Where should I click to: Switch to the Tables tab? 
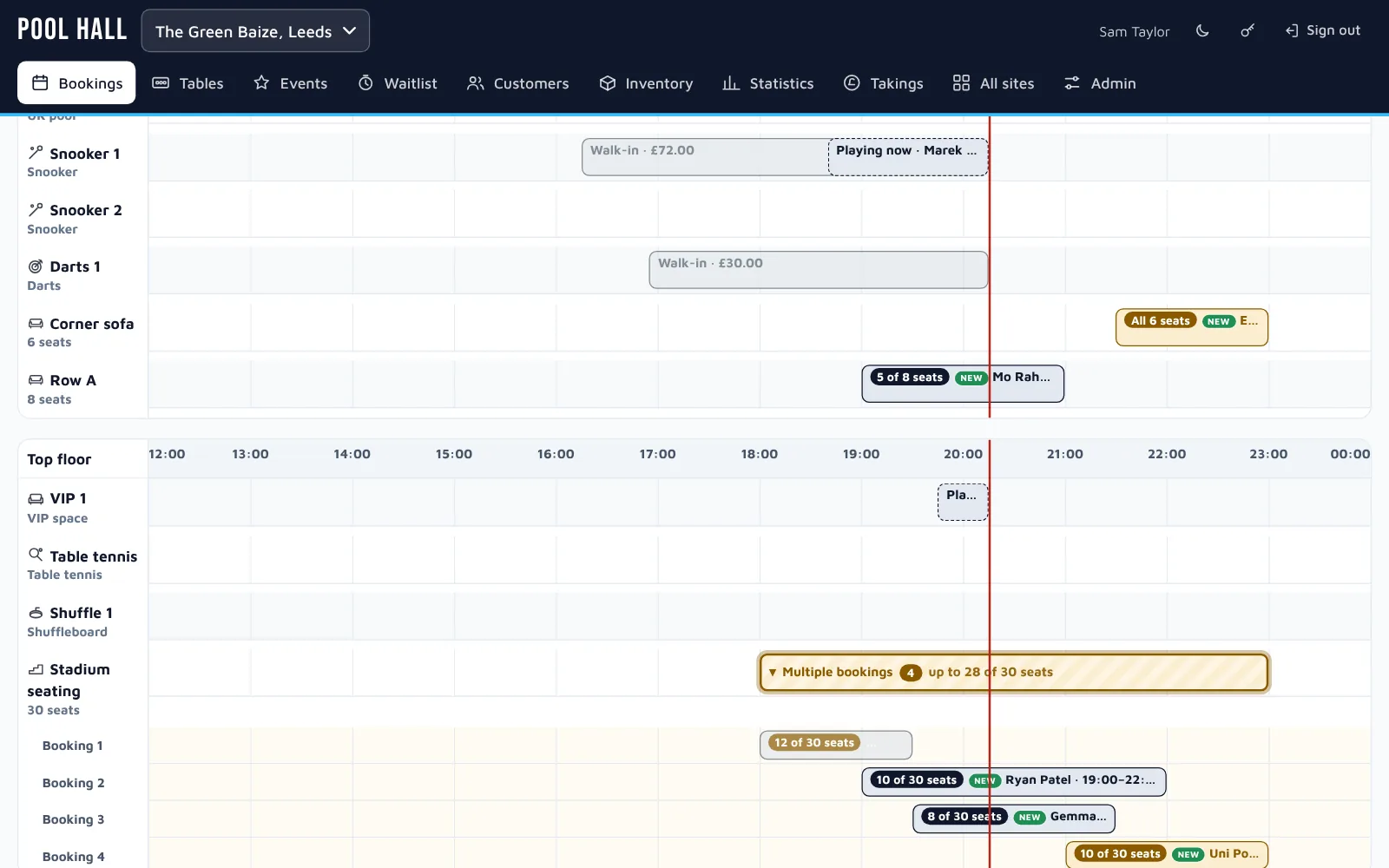(188, 83)
